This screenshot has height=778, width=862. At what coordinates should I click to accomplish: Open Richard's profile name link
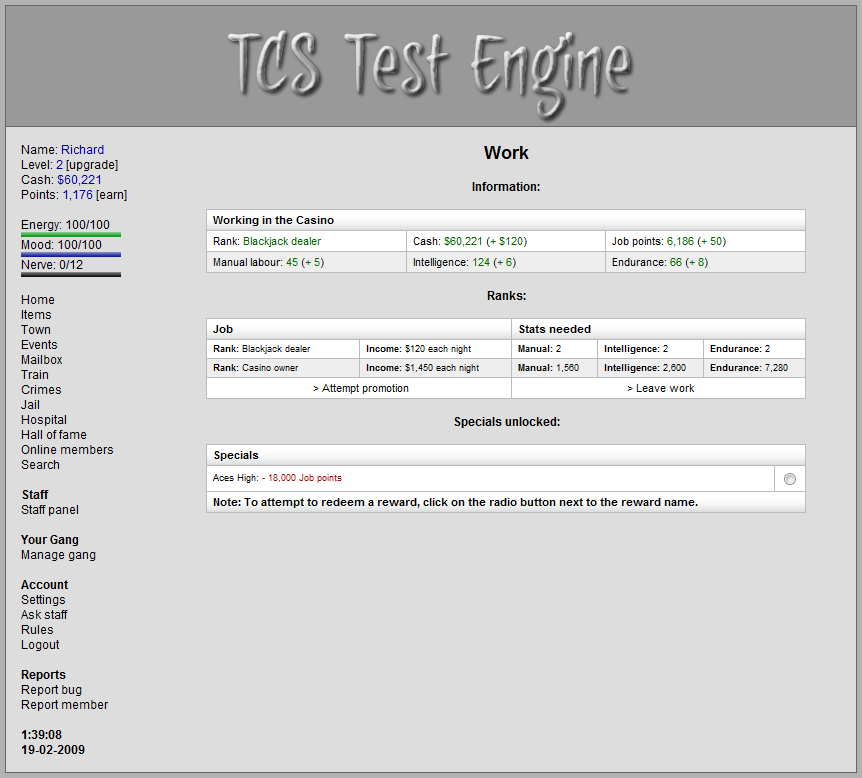click(82, 150)
